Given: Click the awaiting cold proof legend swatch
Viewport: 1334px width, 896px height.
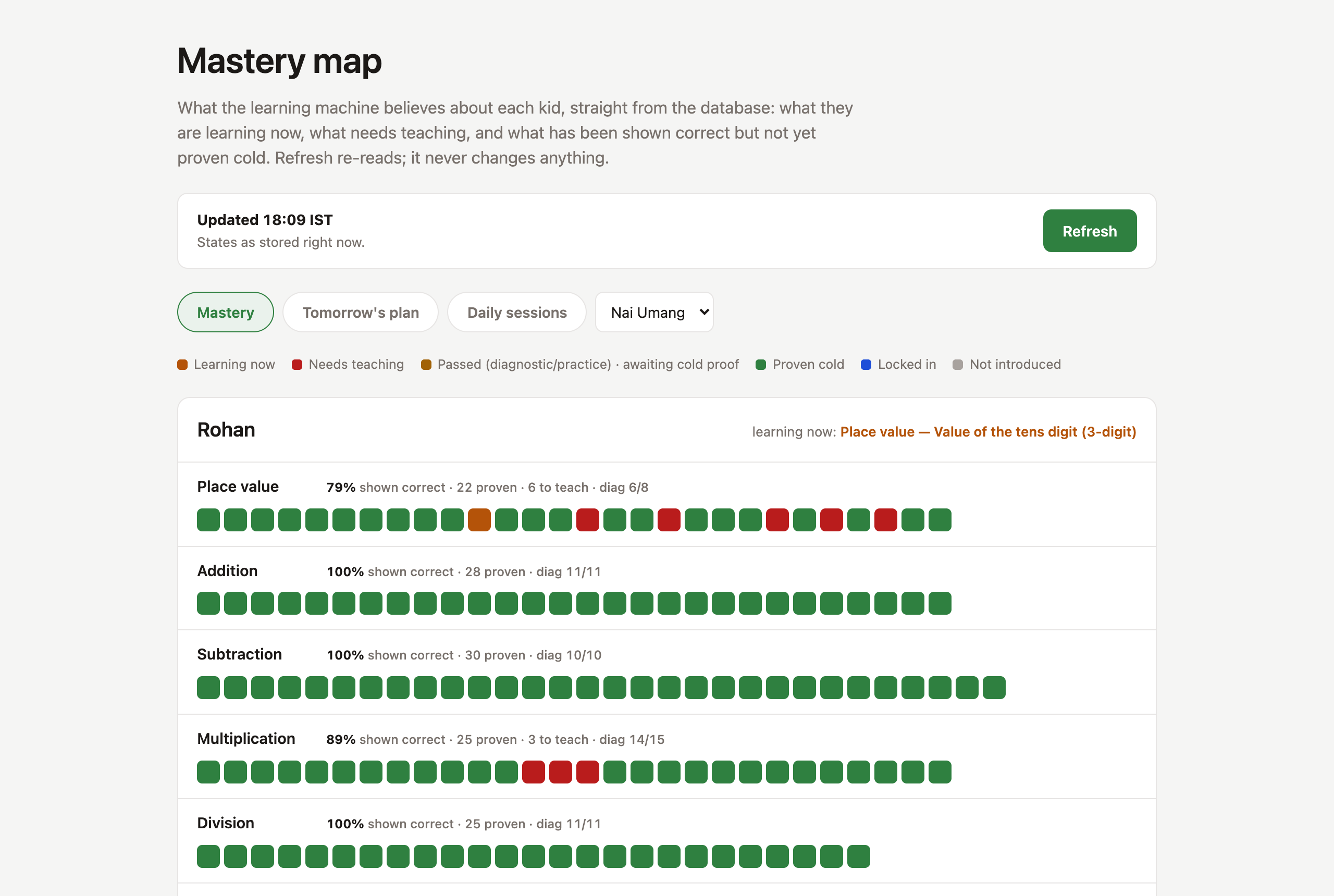Looking at the screenshot, I should [426, 365].
